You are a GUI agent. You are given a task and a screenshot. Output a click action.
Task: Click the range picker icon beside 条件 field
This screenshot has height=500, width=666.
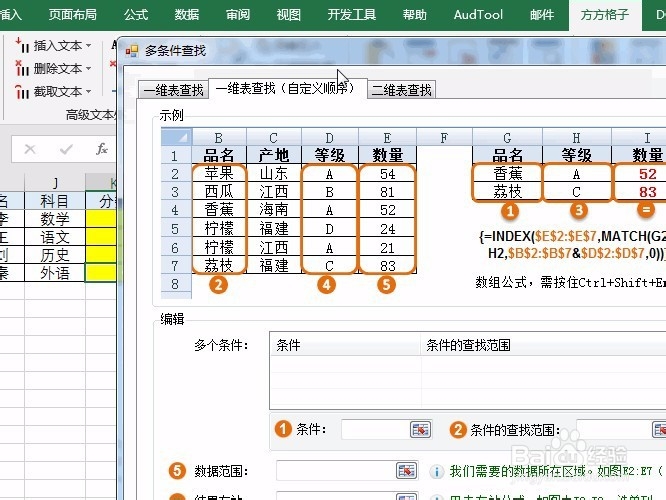click(x=420, y=429)
